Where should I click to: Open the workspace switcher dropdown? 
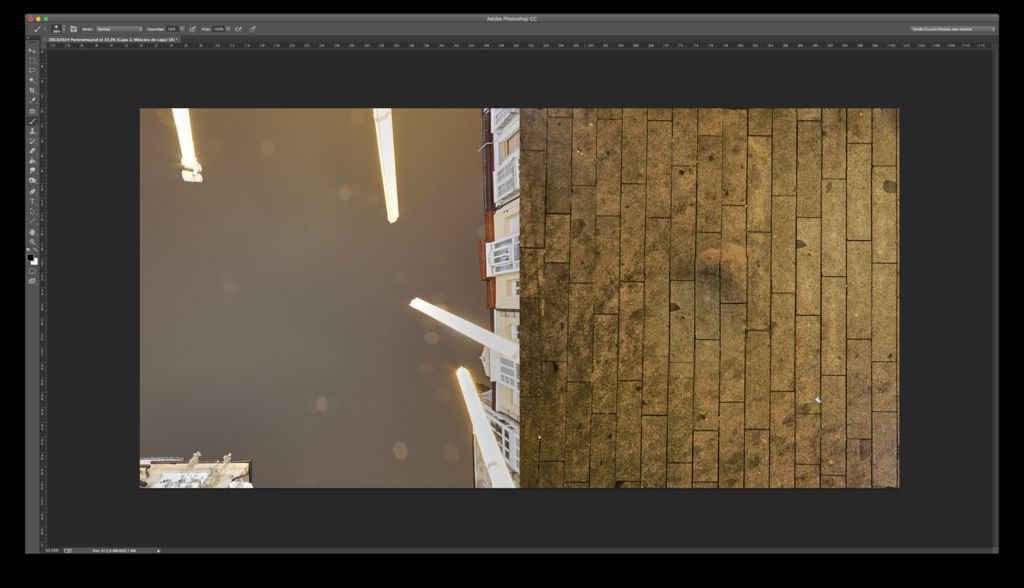pyautogui.click(x=953, y=29)
